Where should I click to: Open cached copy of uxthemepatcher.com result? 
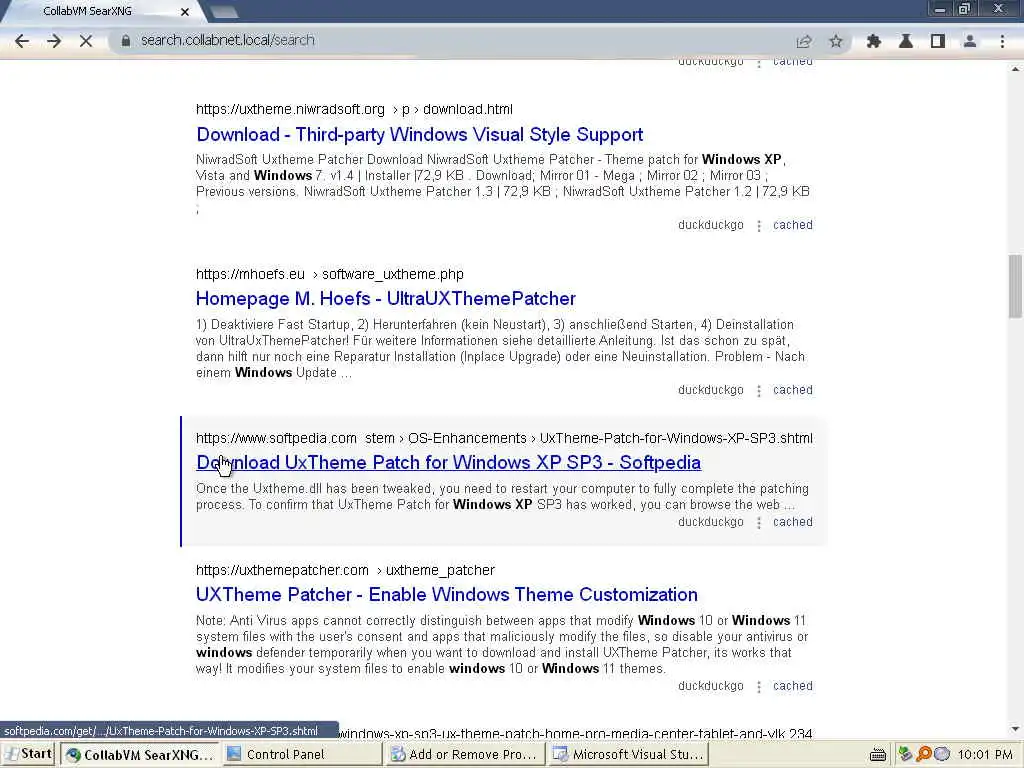[793, 686]
